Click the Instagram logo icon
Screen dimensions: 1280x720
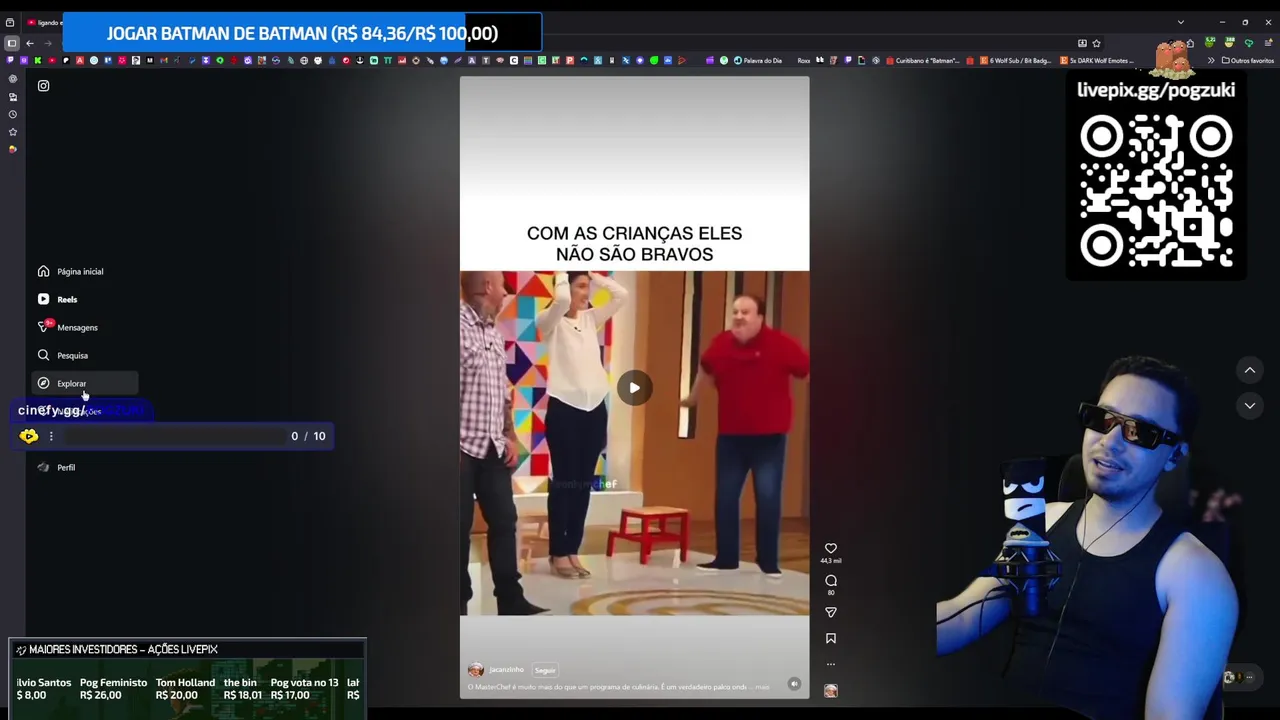coord(43,86)
